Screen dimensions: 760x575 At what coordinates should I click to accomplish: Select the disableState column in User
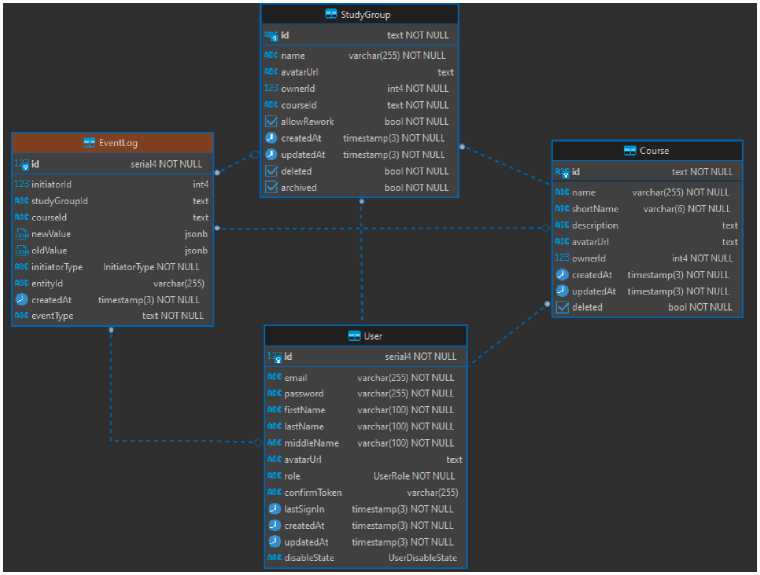click(x=309, y=558)
